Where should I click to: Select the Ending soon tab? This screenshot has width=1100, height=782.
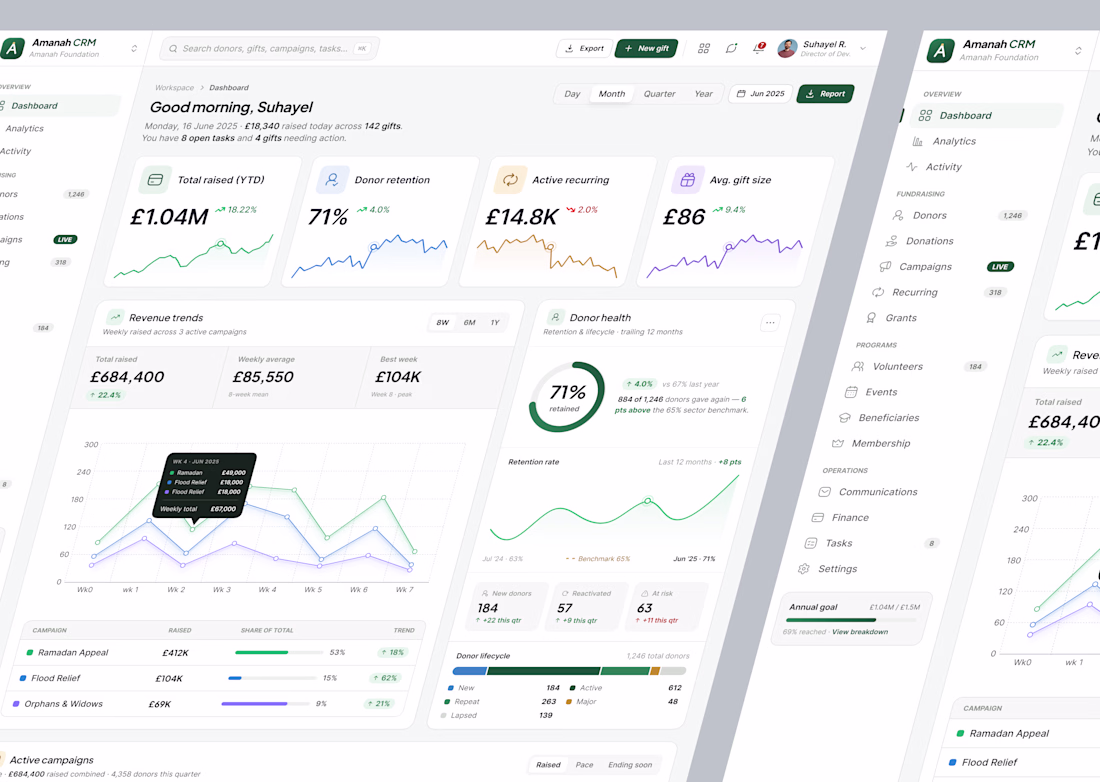pyautogui.click(x=630, y=764)
